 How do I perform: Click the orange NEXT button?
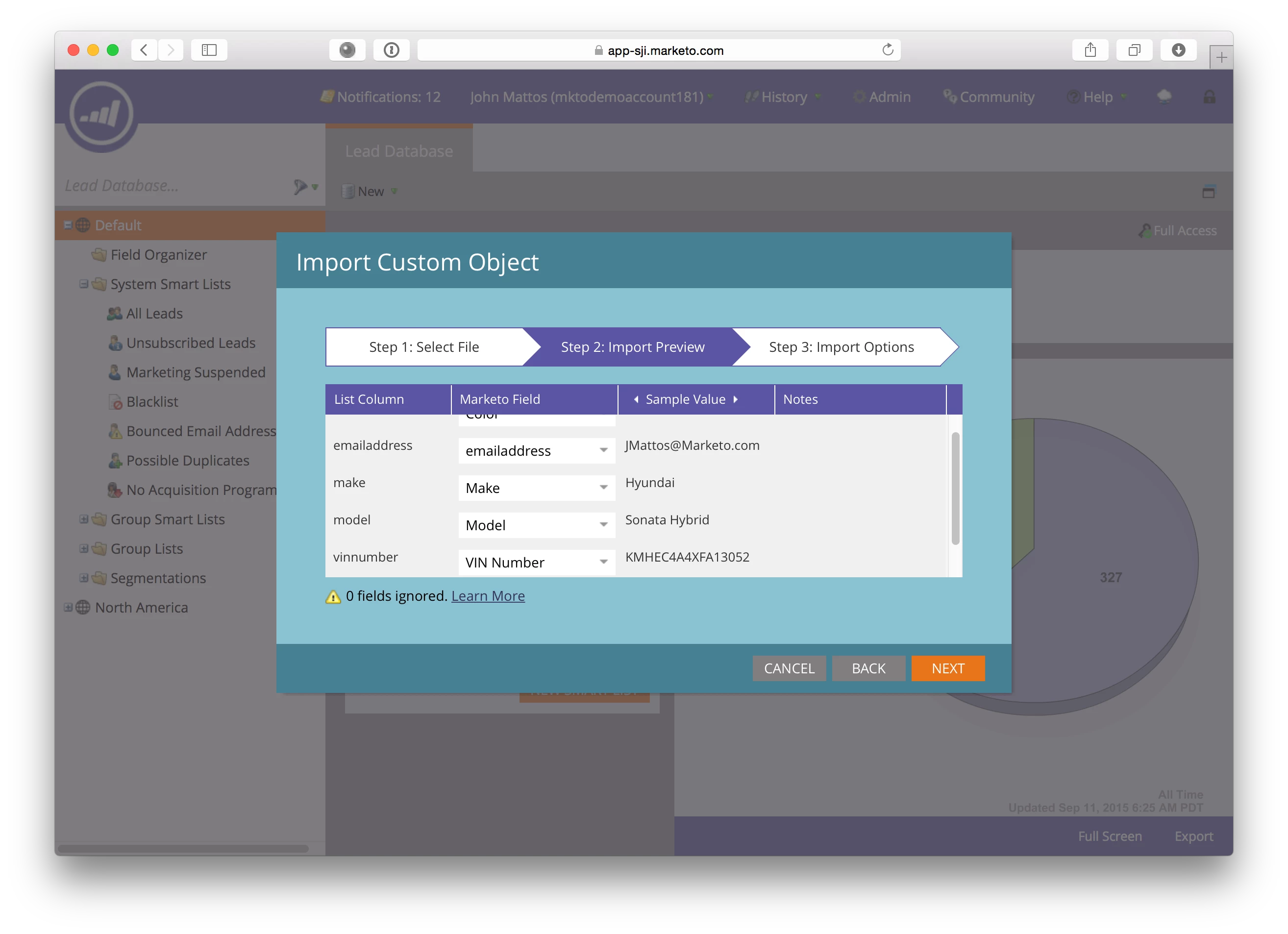tap(947, 668)
